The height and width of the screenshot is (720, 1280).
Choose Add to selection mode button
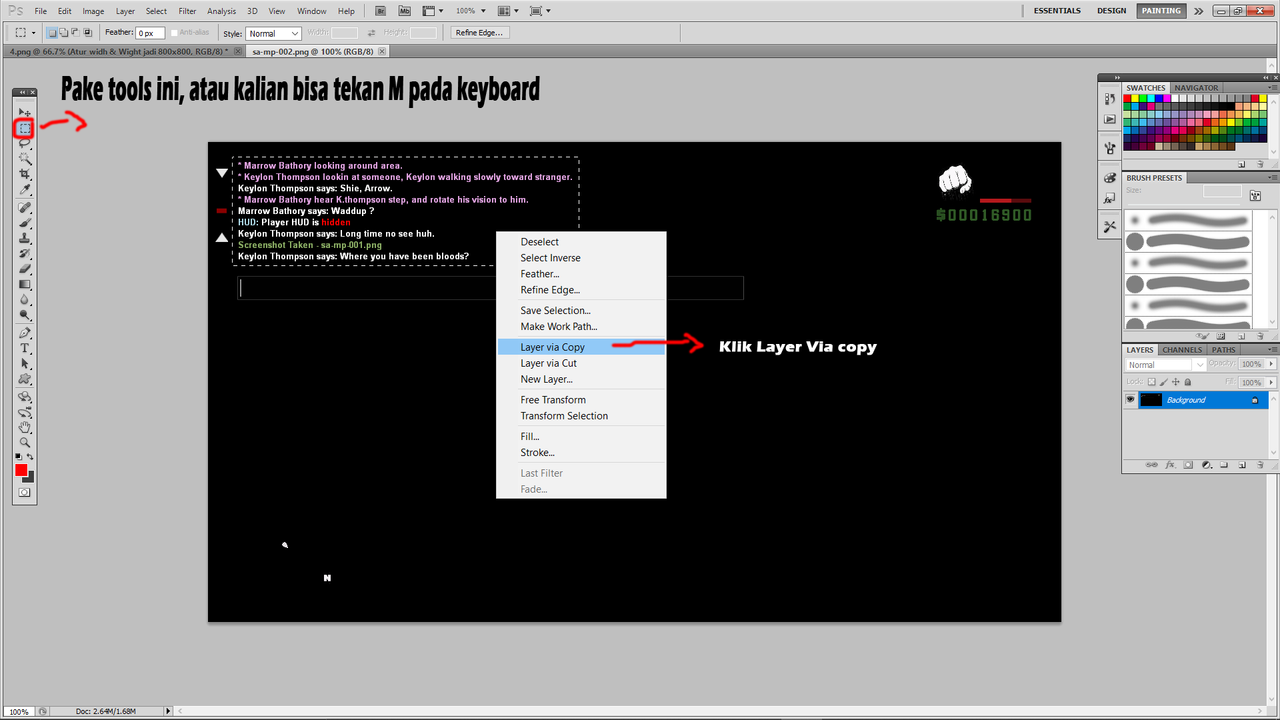pyautogui.click(x=63, y=33)
